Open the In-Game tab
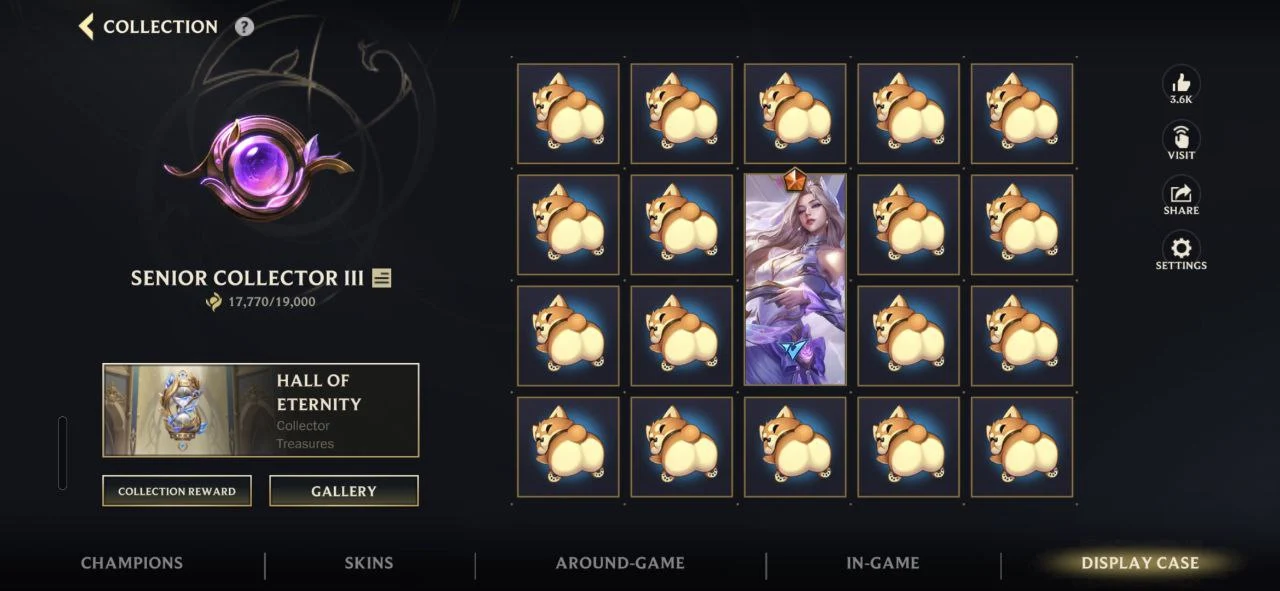This screenshot has width=1280, height=591. click(x=882, y=563)
